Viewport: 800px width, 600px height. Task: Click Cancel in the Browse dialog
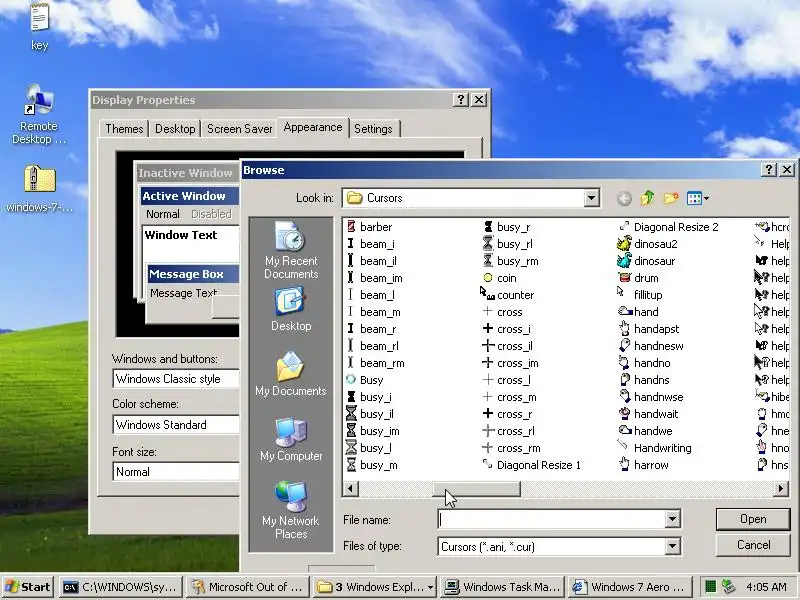pos(753,545)
